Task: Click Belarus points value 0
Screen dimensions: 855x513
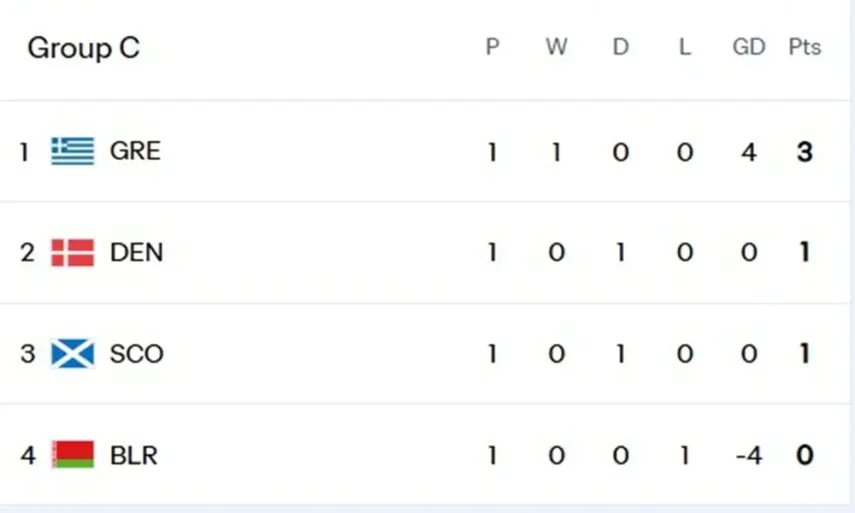Action: [805, 456]
